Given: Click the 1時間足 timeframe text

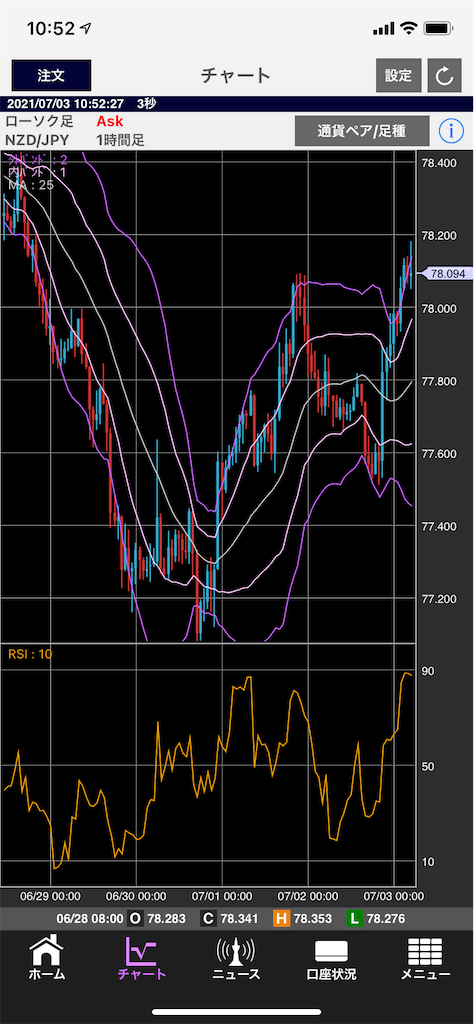Looking at the screenshot, I should coord(120,139).
